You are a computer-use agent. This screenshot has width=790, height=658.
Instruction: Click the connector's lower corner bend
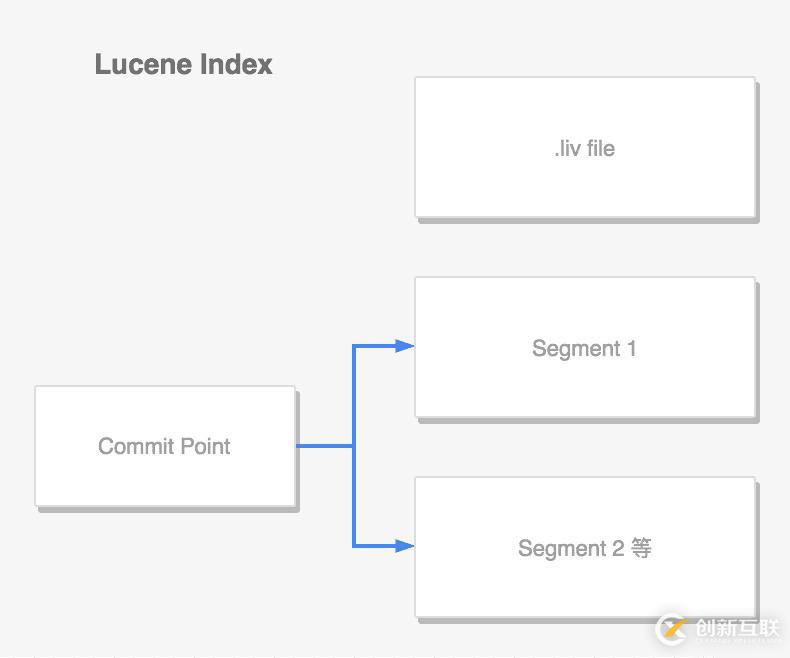tap(354, 546)
